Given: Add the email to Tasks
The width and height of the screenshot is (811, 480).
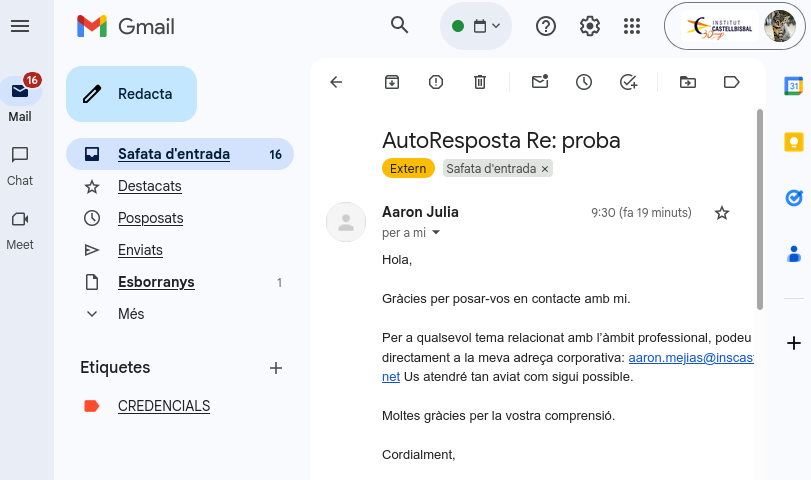Looking at the screenshot, I should tap(628, 82).
